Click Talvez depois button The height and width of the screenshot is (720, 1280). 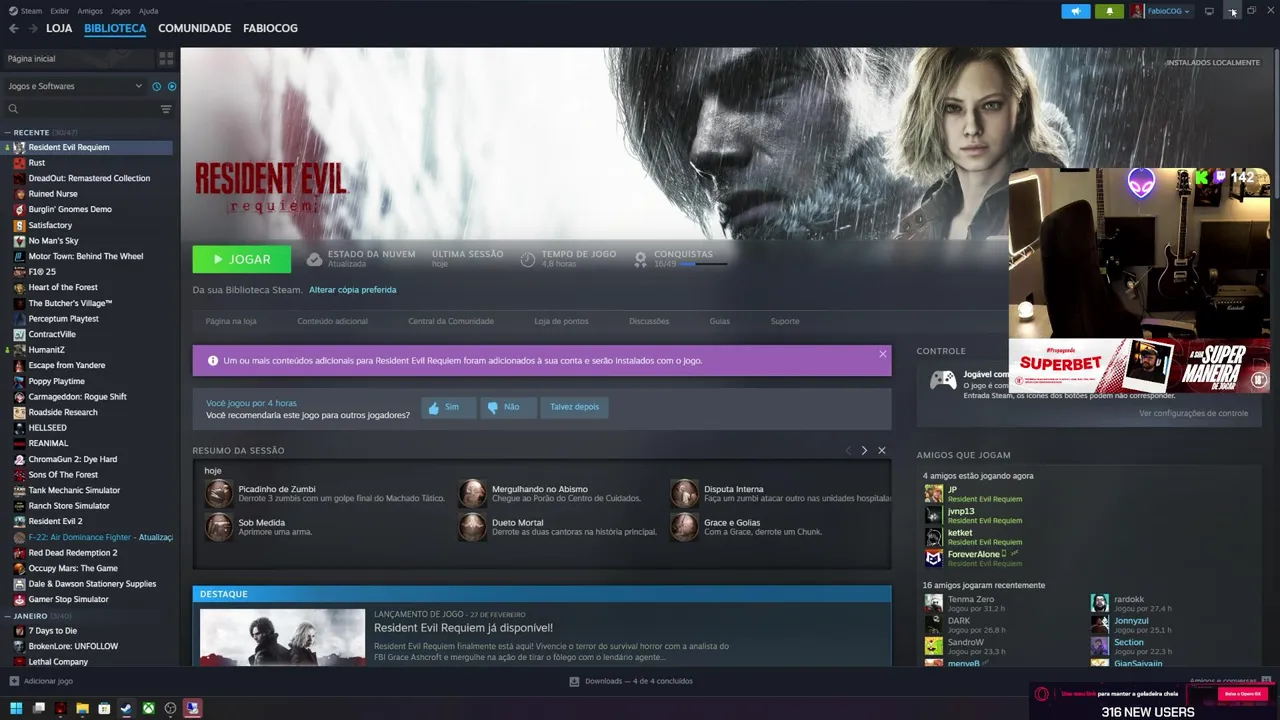click(x=574, y=407)
